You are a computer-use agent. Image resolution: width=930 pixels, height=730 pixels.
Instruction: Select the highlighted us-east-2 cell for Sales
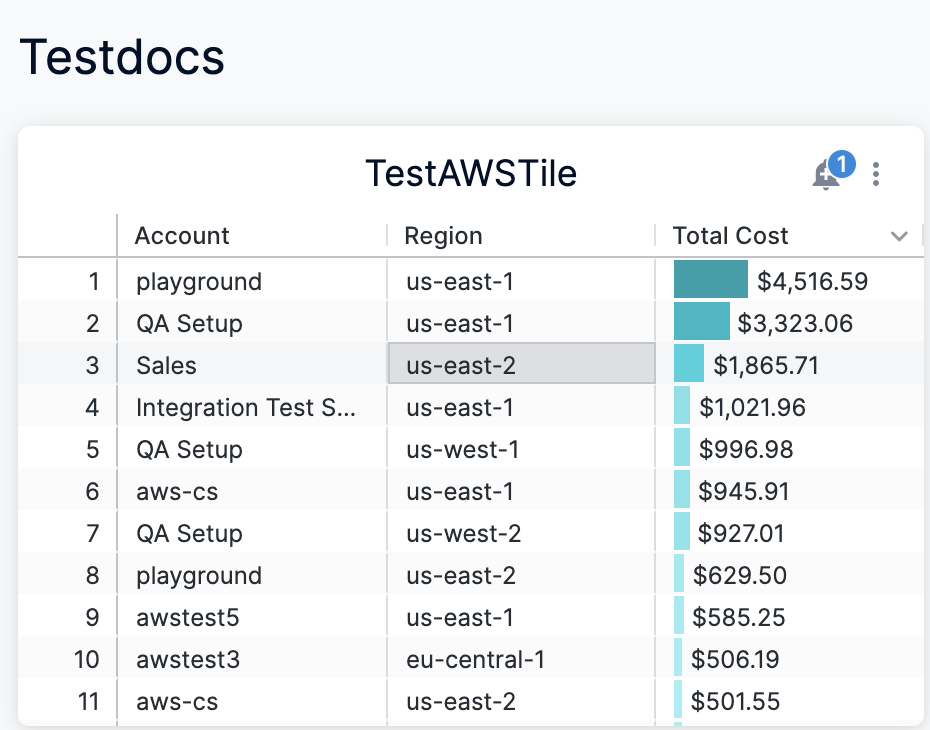pyautogui.click(x=520, y=366)
